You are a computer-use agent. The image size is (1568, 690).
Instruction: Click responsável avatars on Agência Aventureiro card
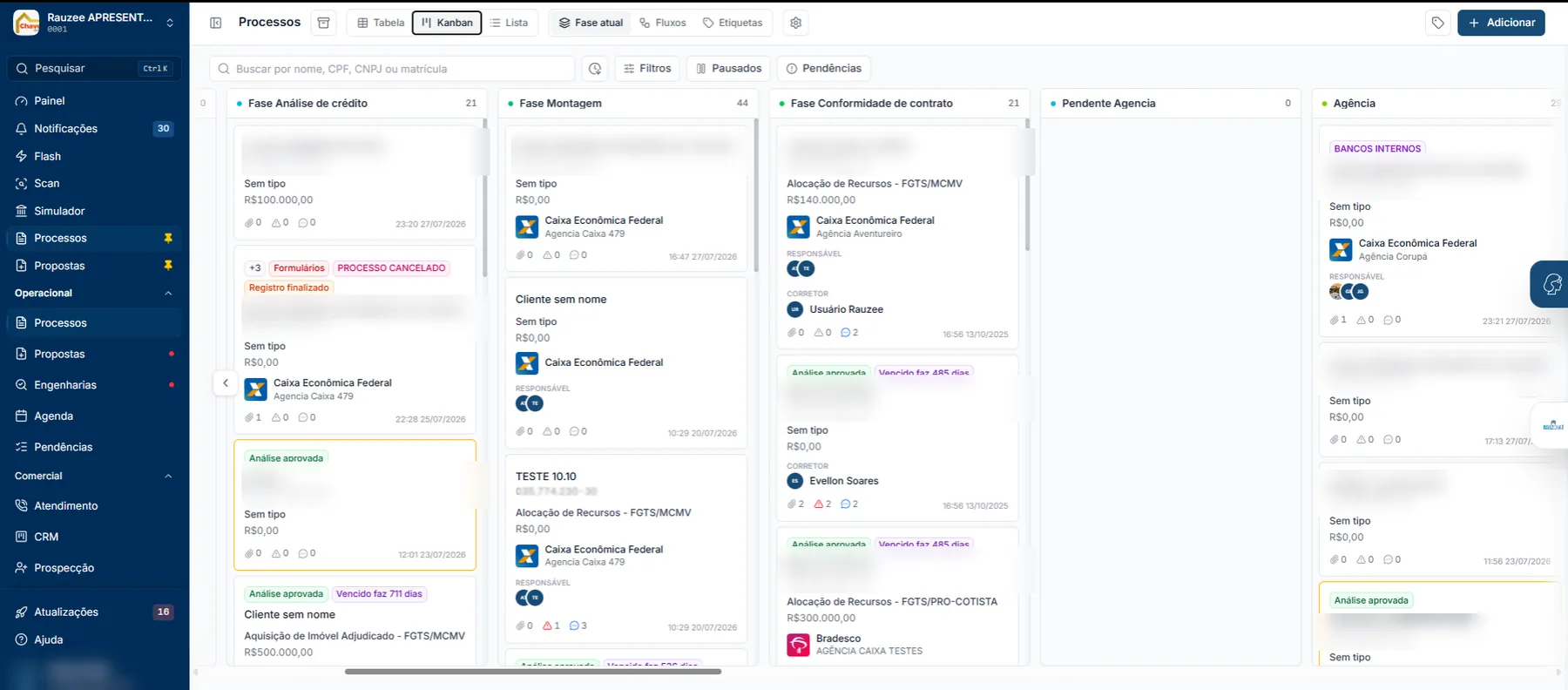pyautogui.click(x=801, y=269)
